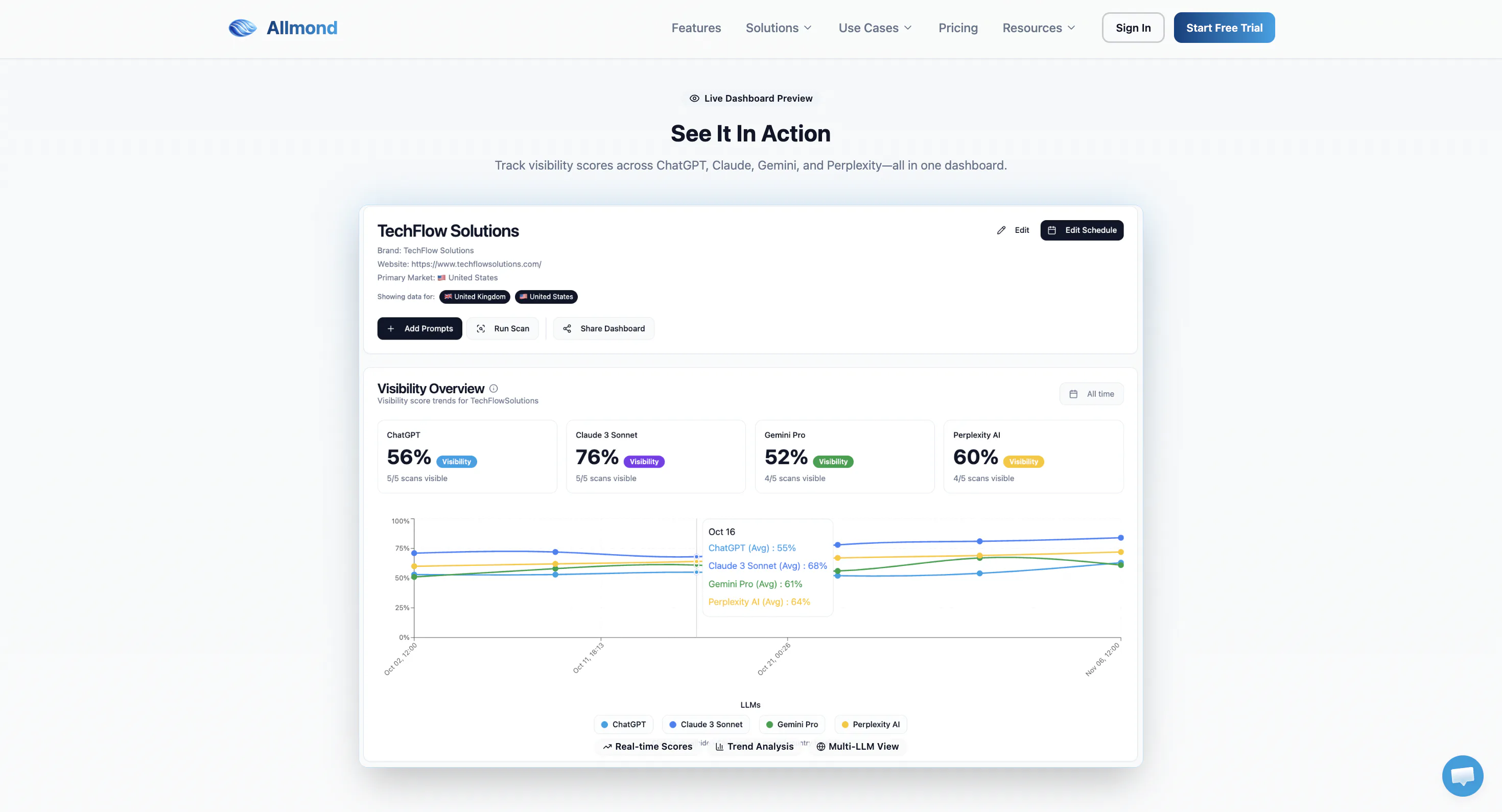Toggle Gemini Pro legend entry
The width and height of the screenshot is (1502, 812).
(x=792, y=725)
